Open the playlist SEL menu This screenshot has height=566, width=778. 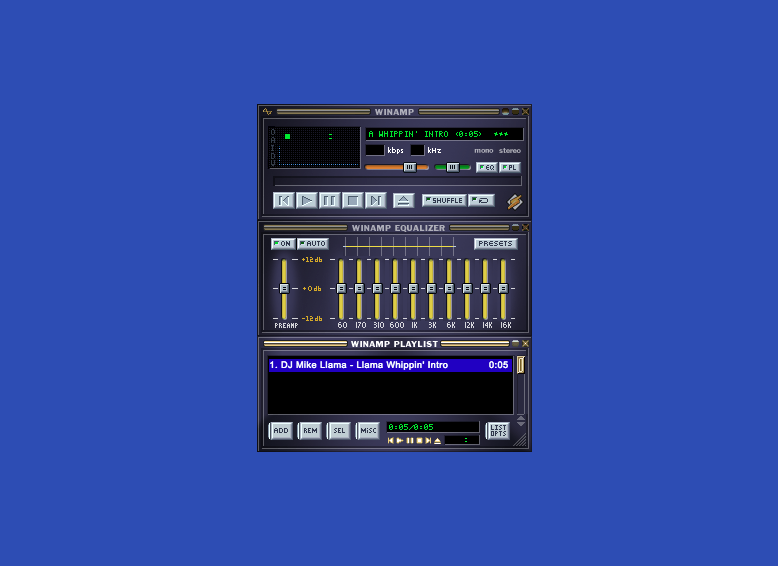[x=339, y=431]
